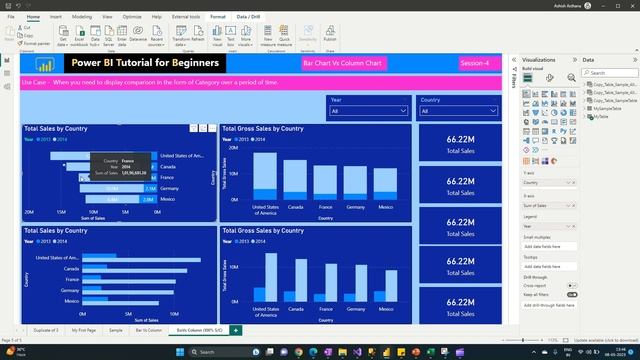Open Recent sources list
Screen dimensions: 640x360
pyautogui.click(x=157, y=36)
